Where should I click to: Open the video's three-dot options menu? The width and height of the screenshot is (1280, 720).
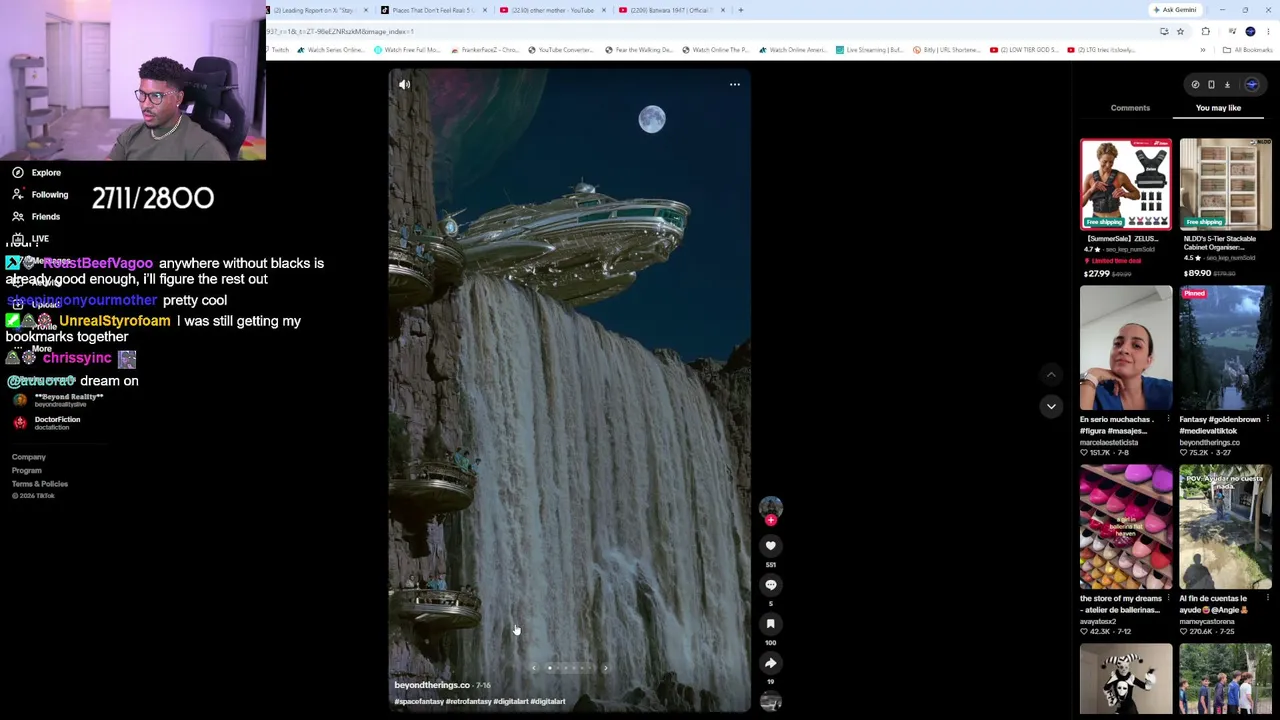(735, 85)
